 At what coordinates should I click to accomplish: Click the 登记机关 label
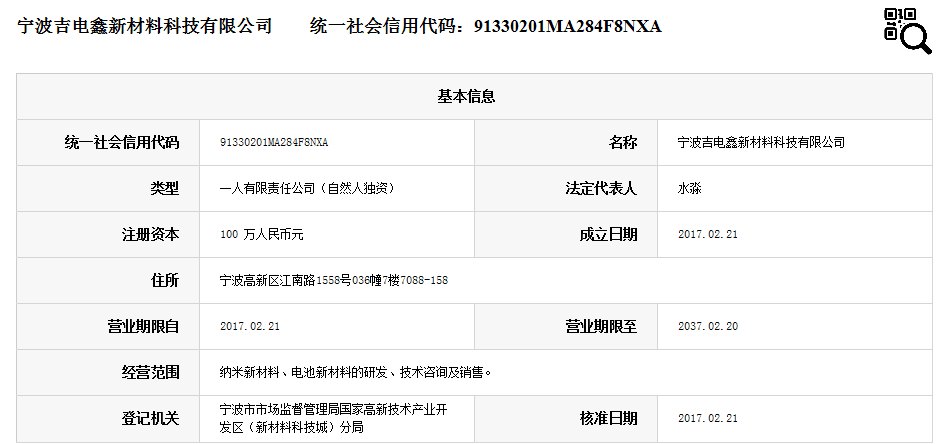click(x=151, y=418)
